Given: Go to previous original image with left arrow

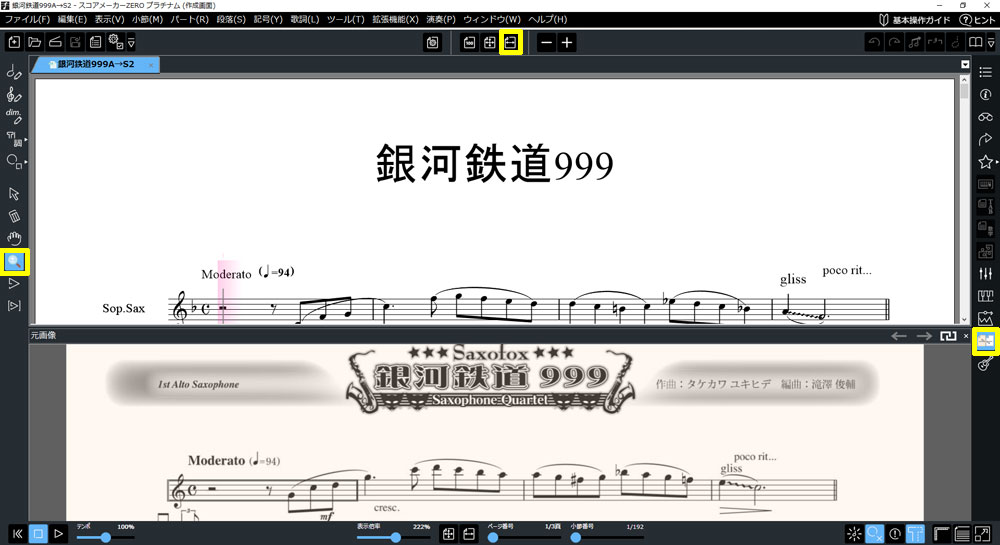Looking at the screenshot, I should pos(899,336).
